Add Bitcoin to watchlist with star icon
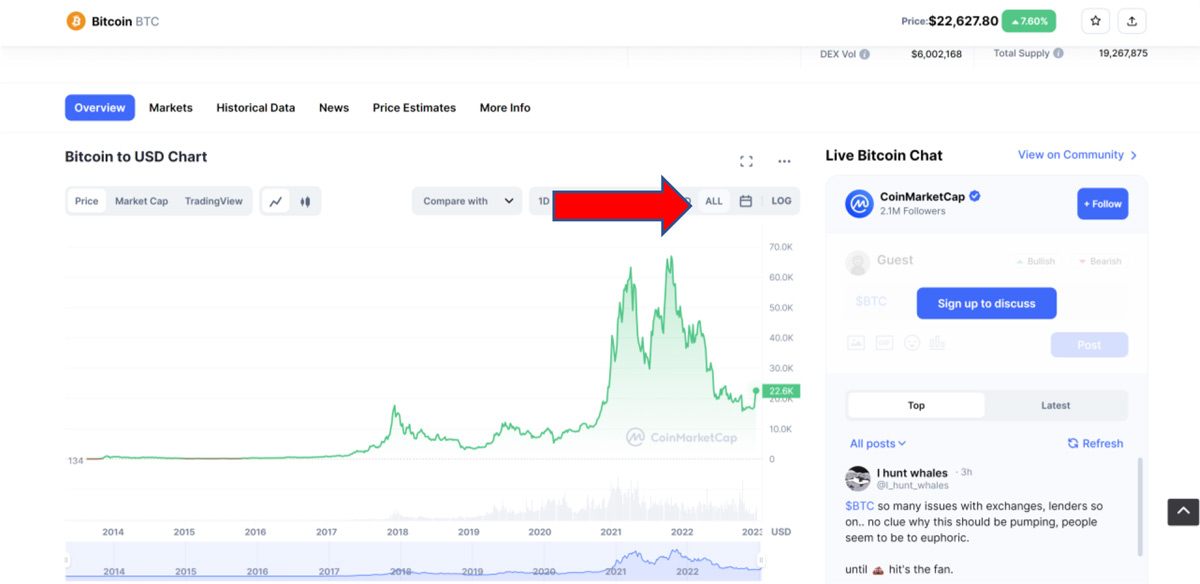The width and height of the screenshot is (1200, 584). pyautogui.click(x=1096, y=21)
